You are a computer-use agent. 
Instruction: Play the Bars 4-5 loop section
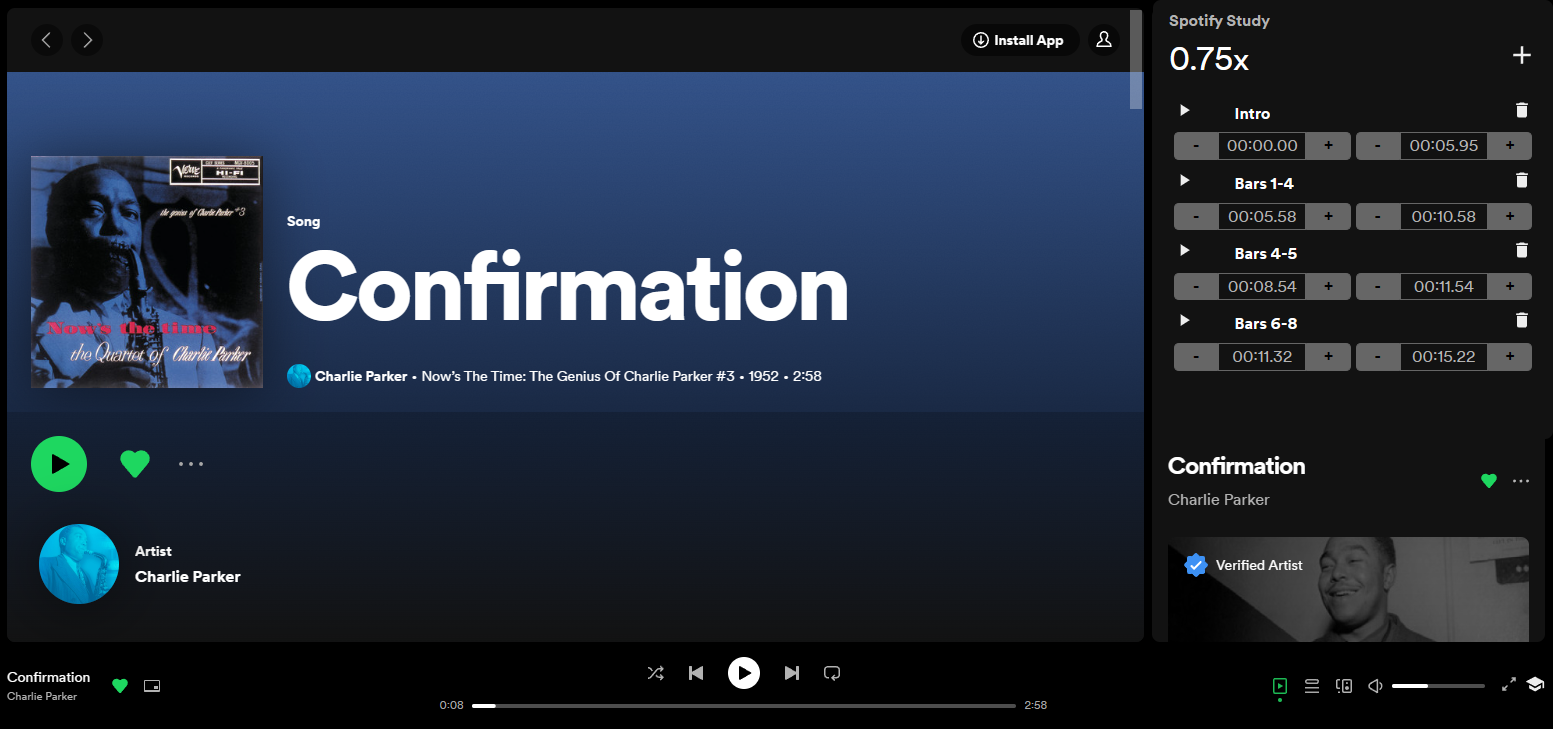click(x=1185, y=250)
